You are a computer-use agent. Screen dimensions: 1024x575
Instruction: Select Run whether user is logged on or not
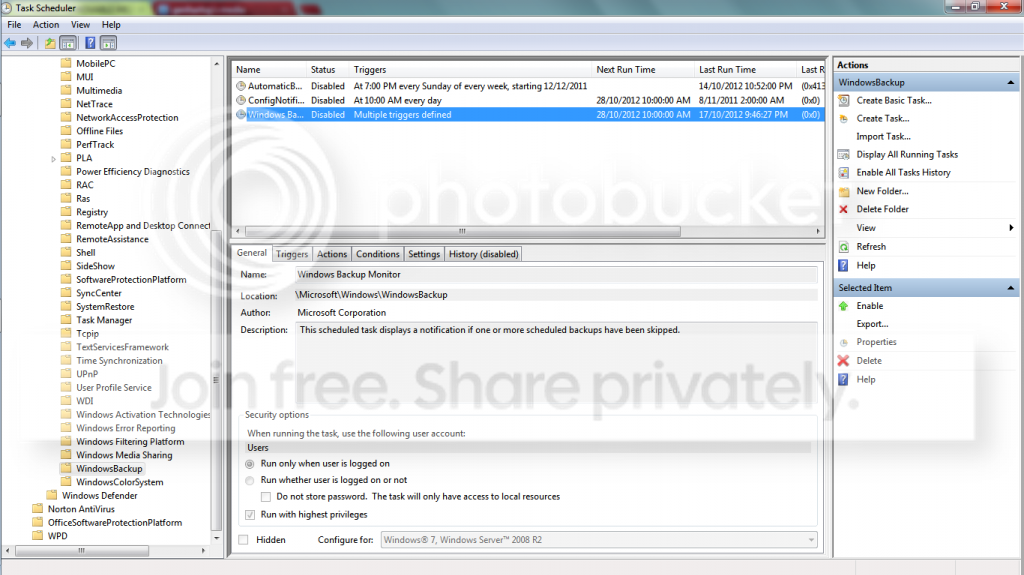(x=249, y=480)
